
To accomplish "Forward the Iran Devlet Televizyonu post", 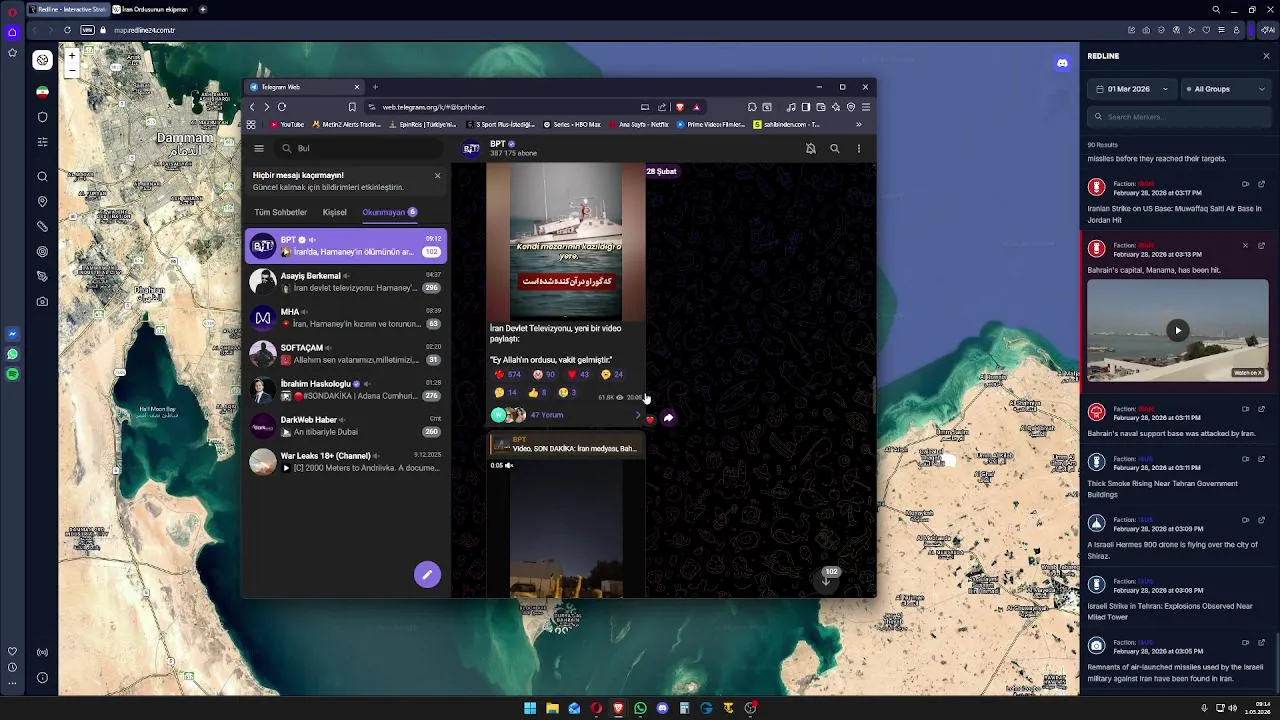I will [x=668, y=418].
